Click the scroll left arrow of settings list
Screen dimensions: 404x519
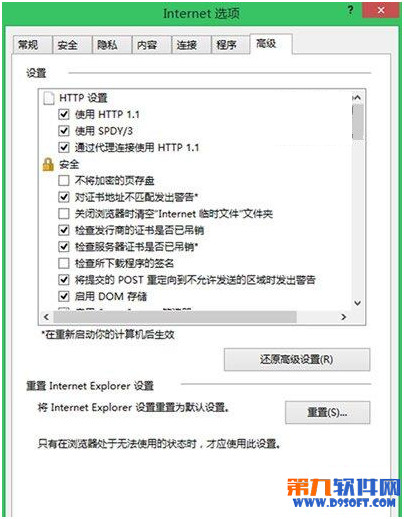pyautogui.click(x=46, y=317)
